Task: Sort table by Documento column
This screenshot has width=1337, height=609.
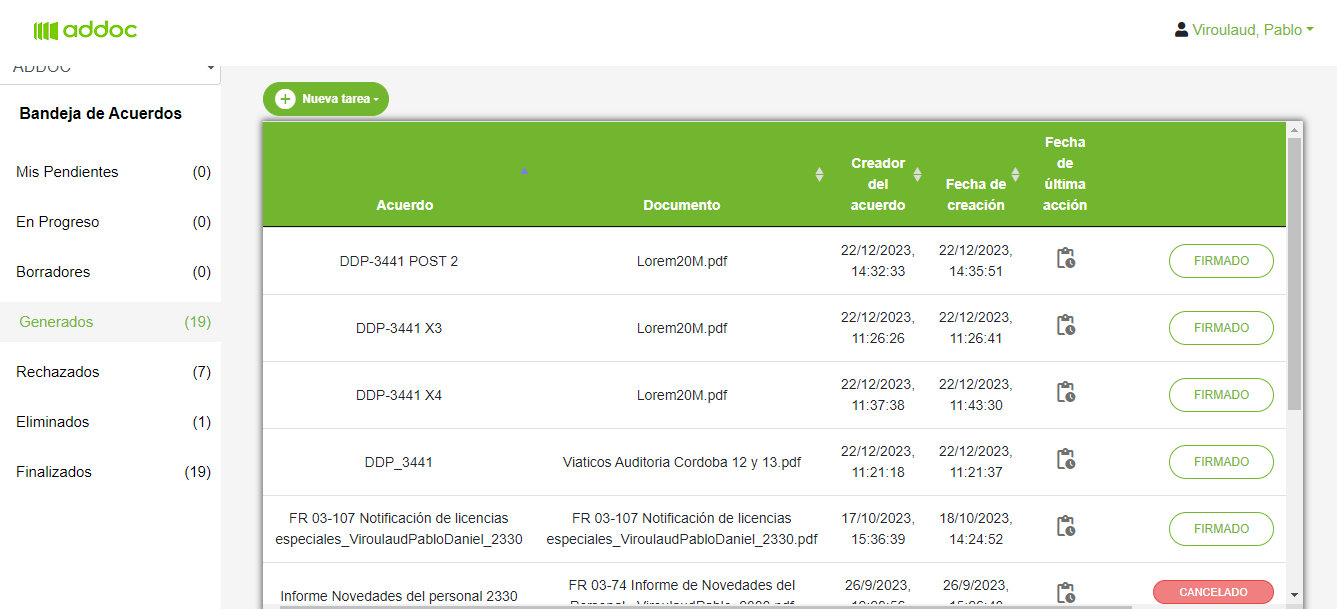Action: point(819,174)
